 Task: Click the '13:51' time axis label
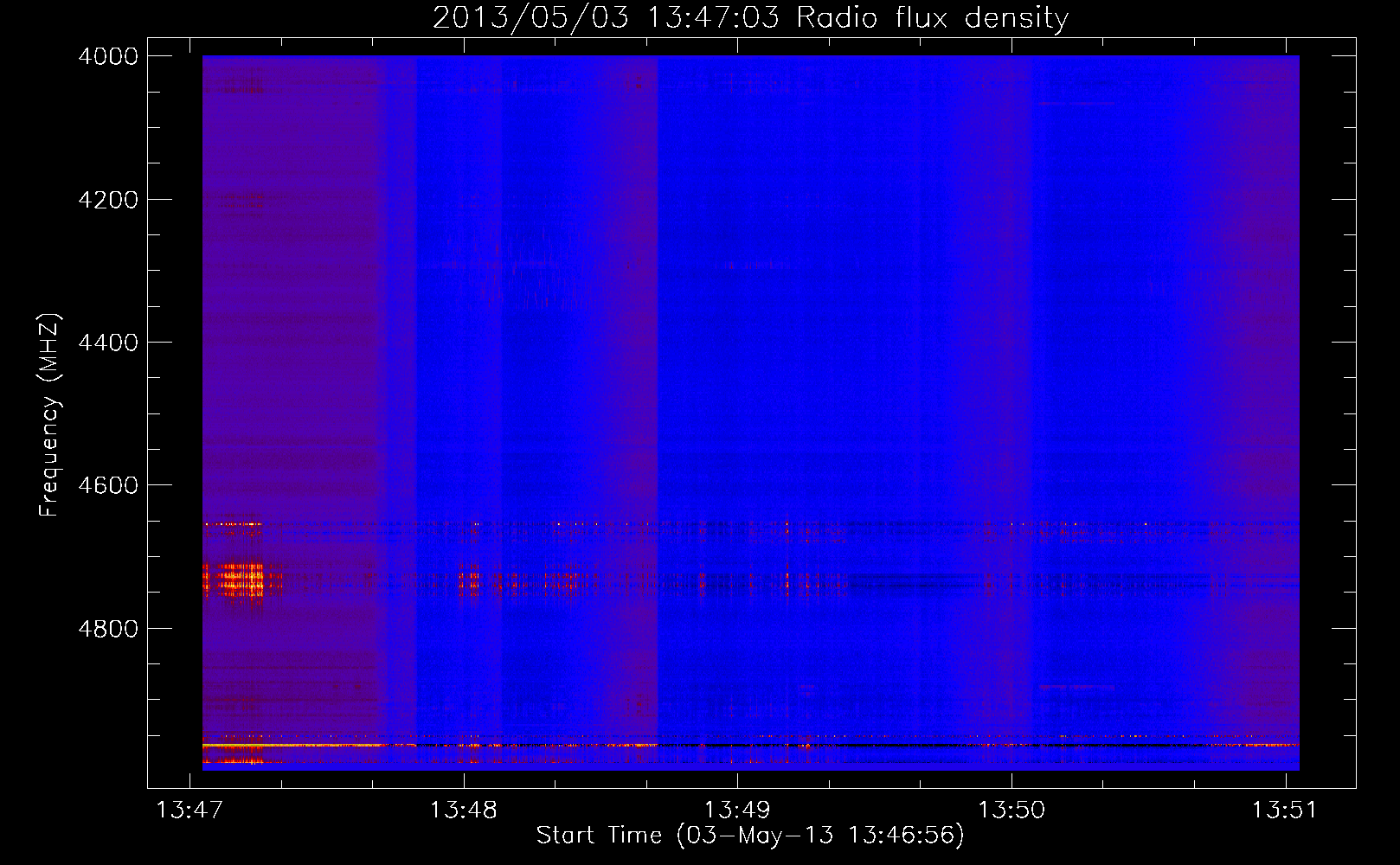tap(1285, 811)
